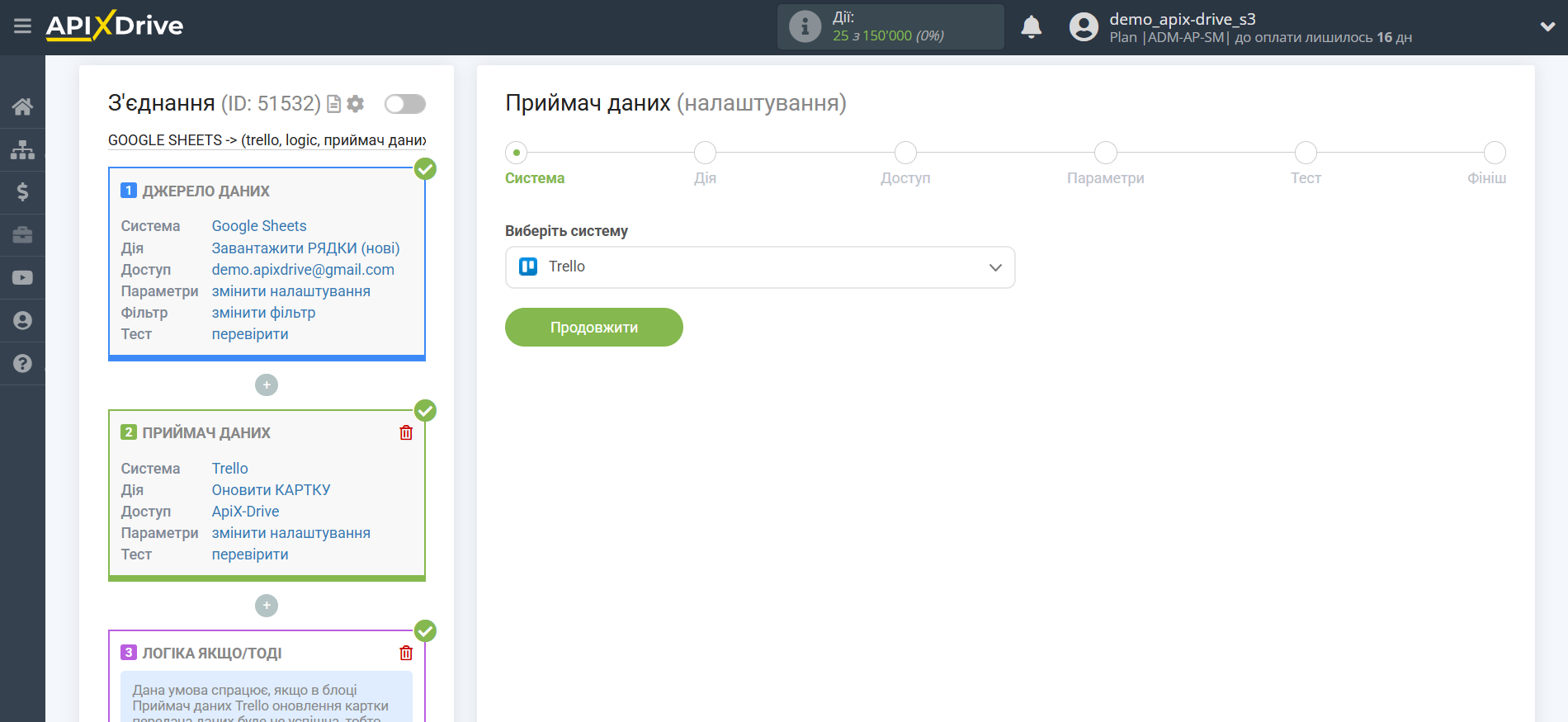This screenshot has width=1568, height=722.
Task: Select the Фініш step
Action: (1495, 153)
